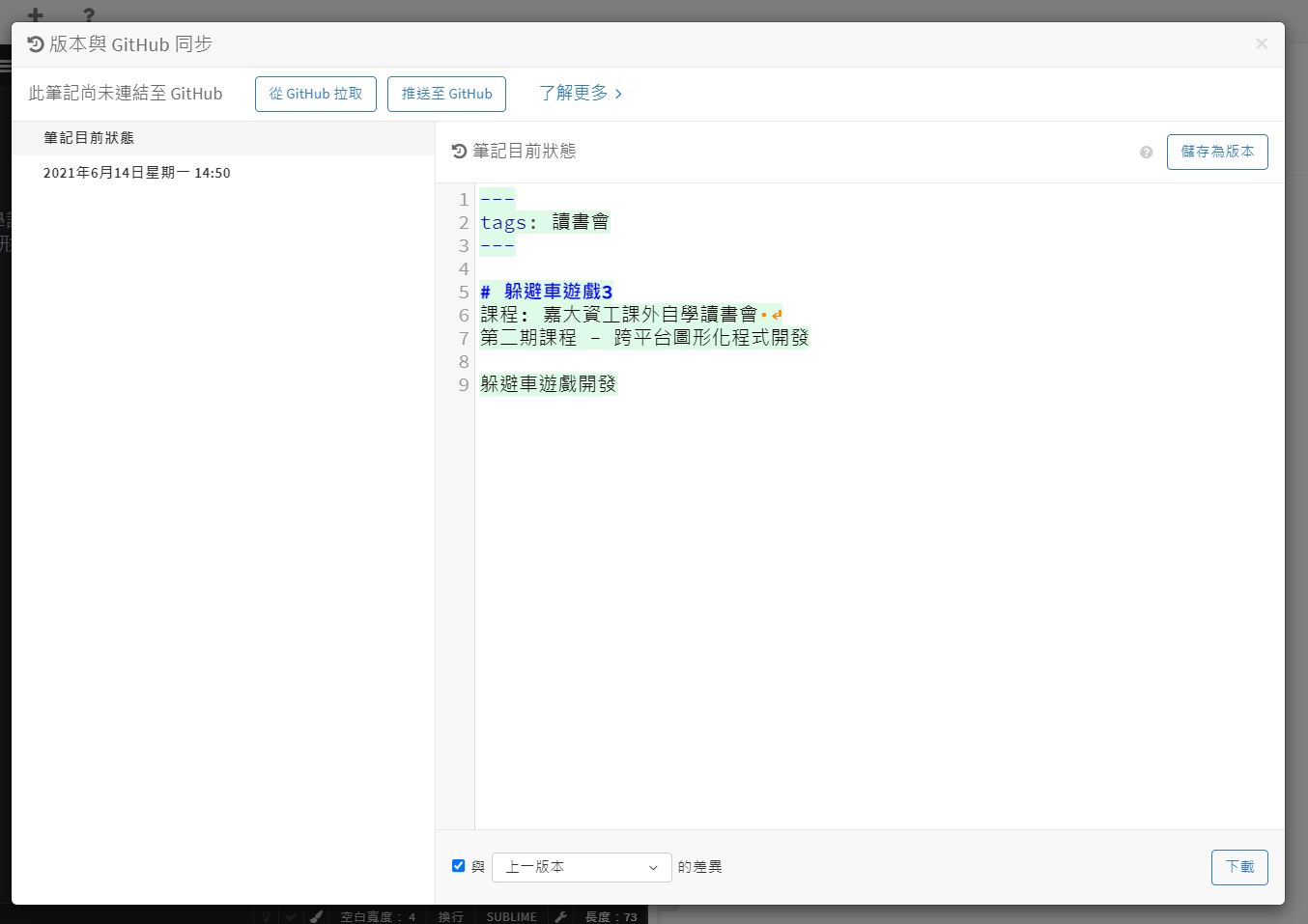Click the checkmark icon in the status bar

coord(291,916)
